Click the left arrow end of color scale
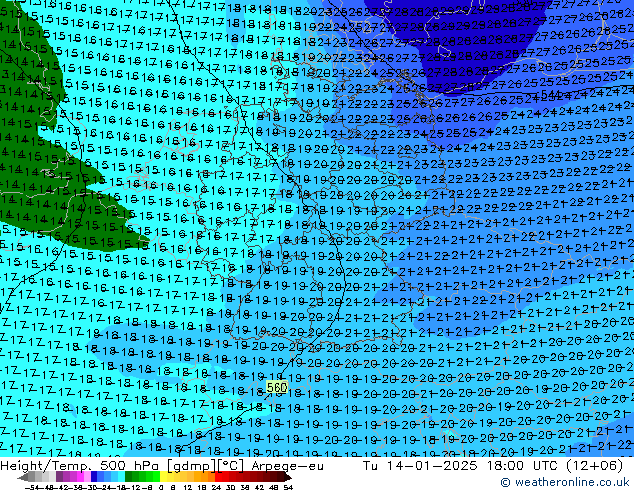 [23, 477]
